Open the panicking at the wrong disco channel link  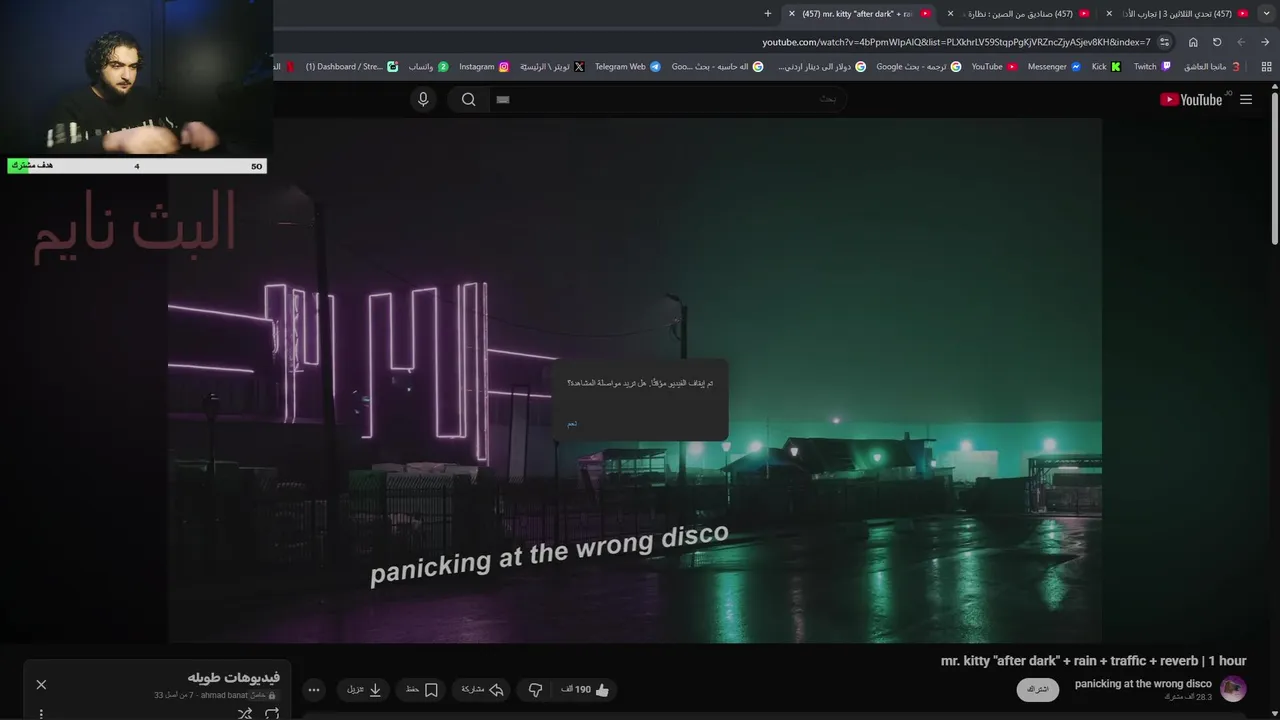1143,684
